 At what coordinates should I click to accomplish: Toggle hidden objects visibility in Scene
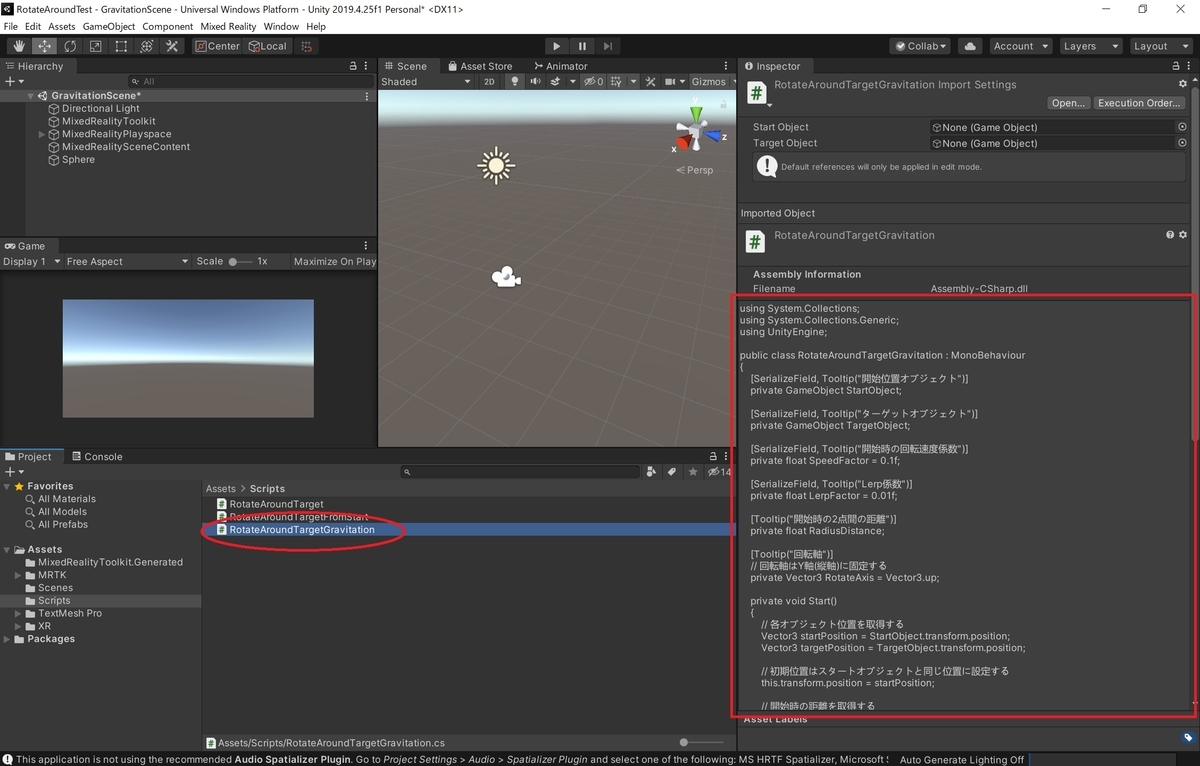(x=594, y=82)
